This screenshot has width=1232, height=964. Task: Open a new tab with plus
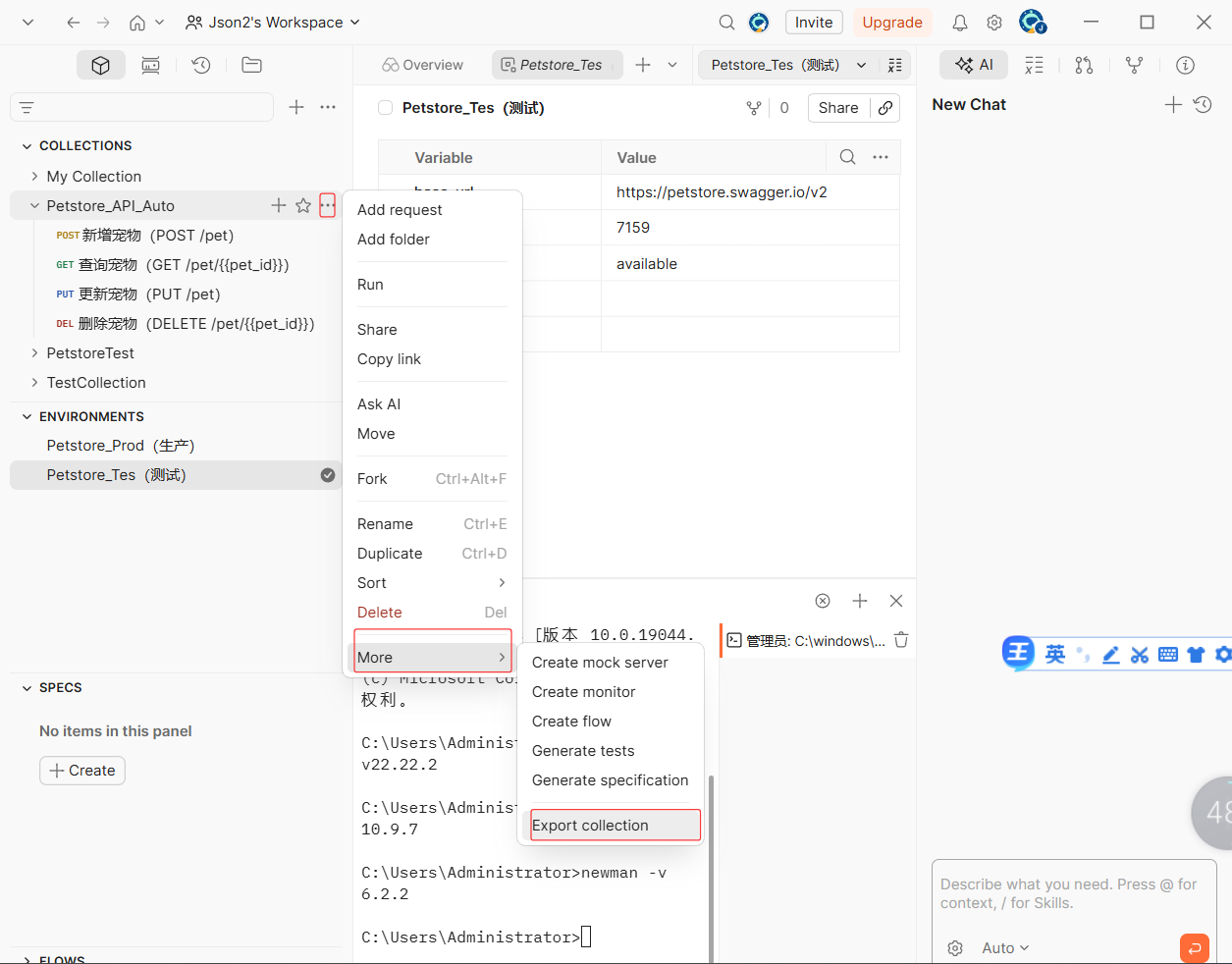click(x=643, y=65)
